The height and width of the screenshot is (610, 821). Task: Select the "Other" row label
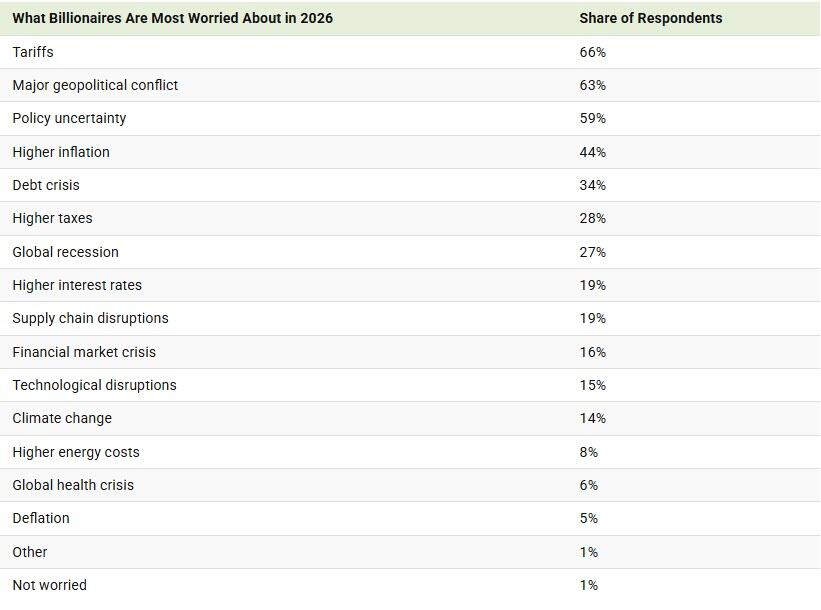30,552
